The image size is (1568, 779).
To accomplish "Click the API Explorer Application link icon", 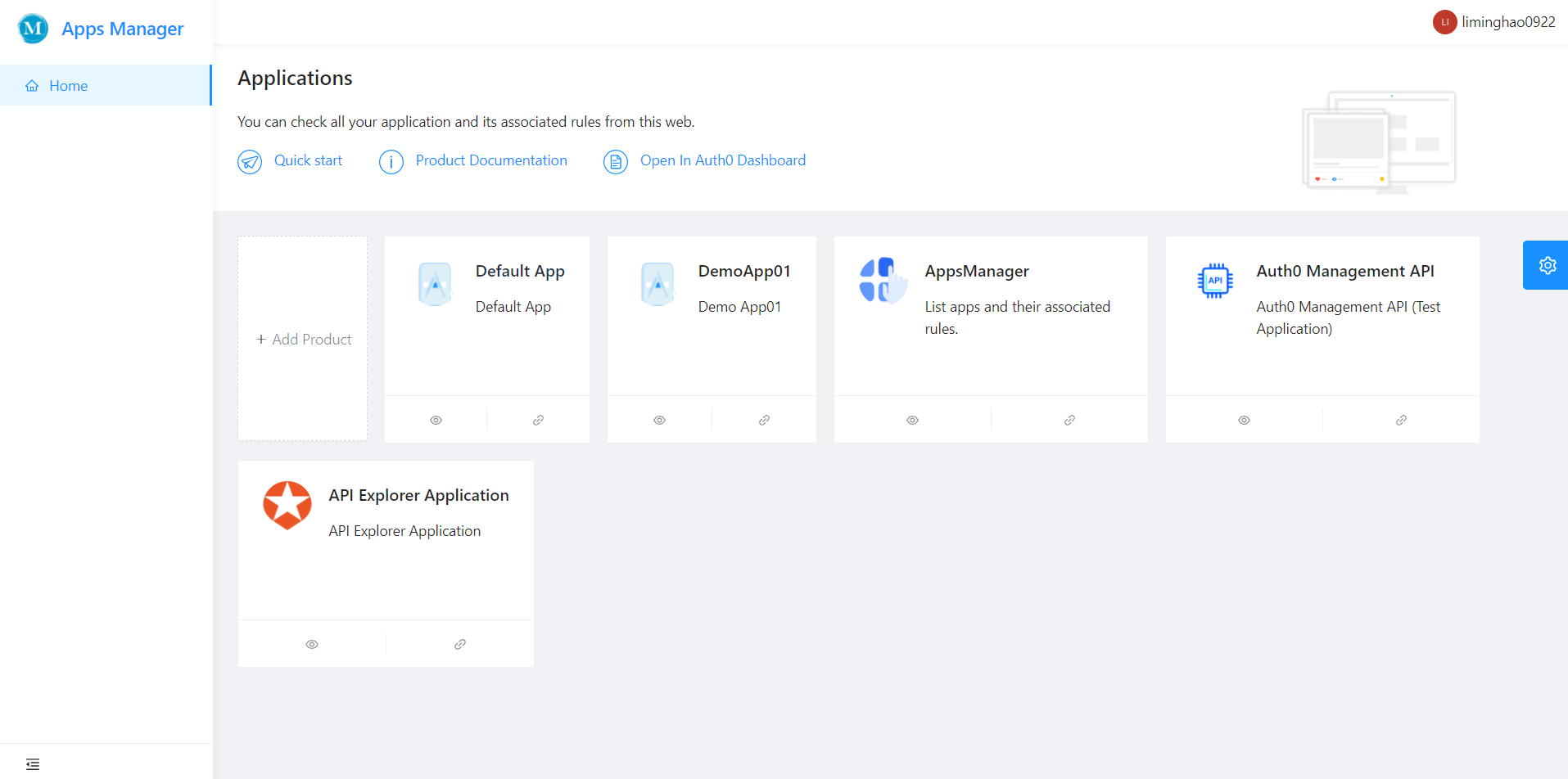I will tap(460, 644).
